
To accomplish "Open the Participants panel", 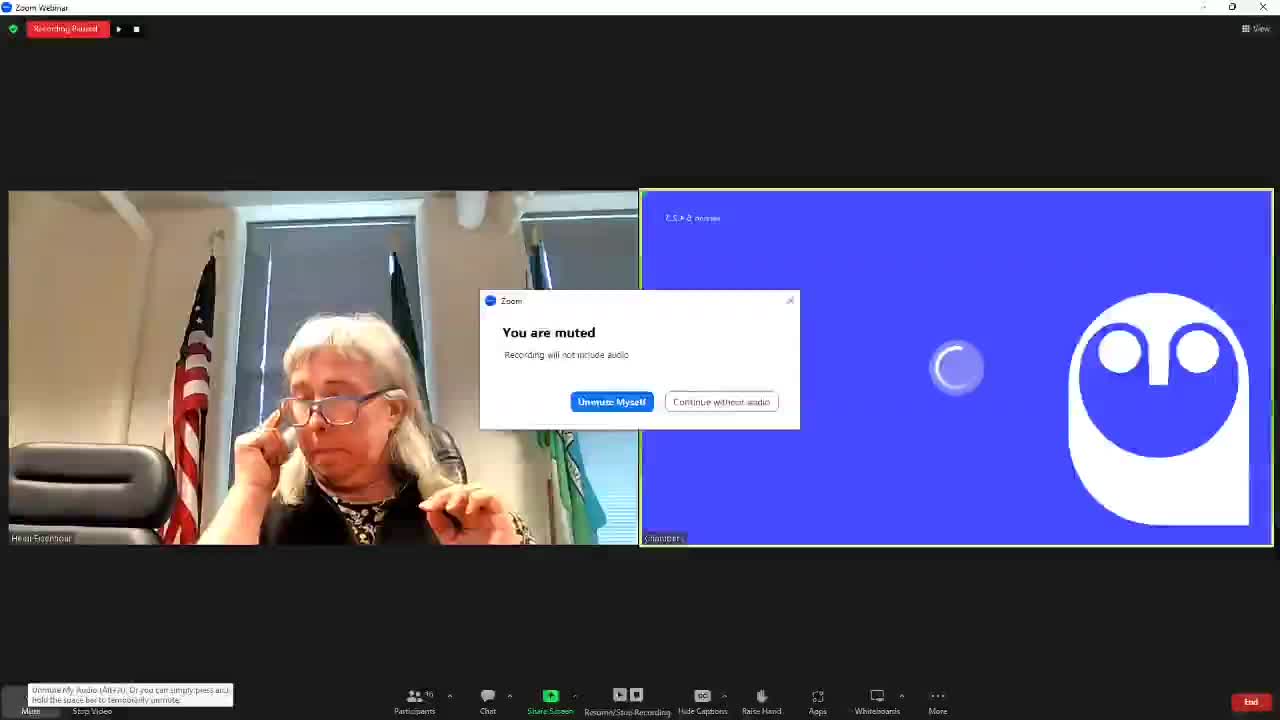I will [414, 700].
